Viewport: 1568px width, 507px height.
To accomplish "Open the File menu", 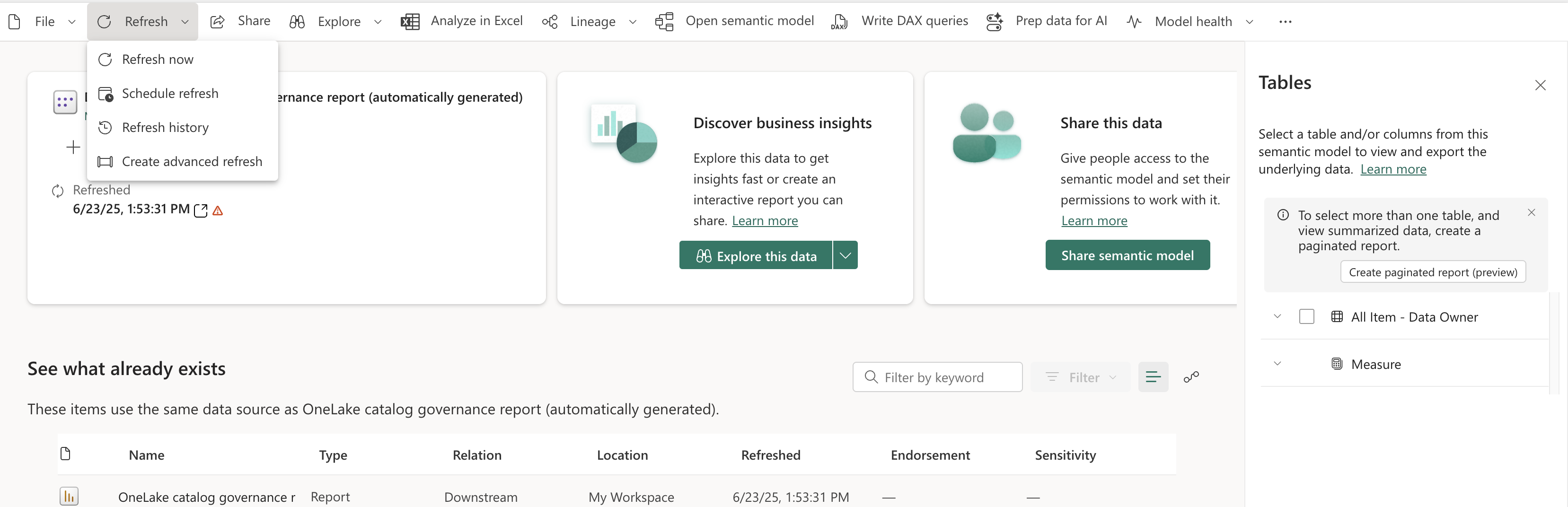I will coord(44,21).
